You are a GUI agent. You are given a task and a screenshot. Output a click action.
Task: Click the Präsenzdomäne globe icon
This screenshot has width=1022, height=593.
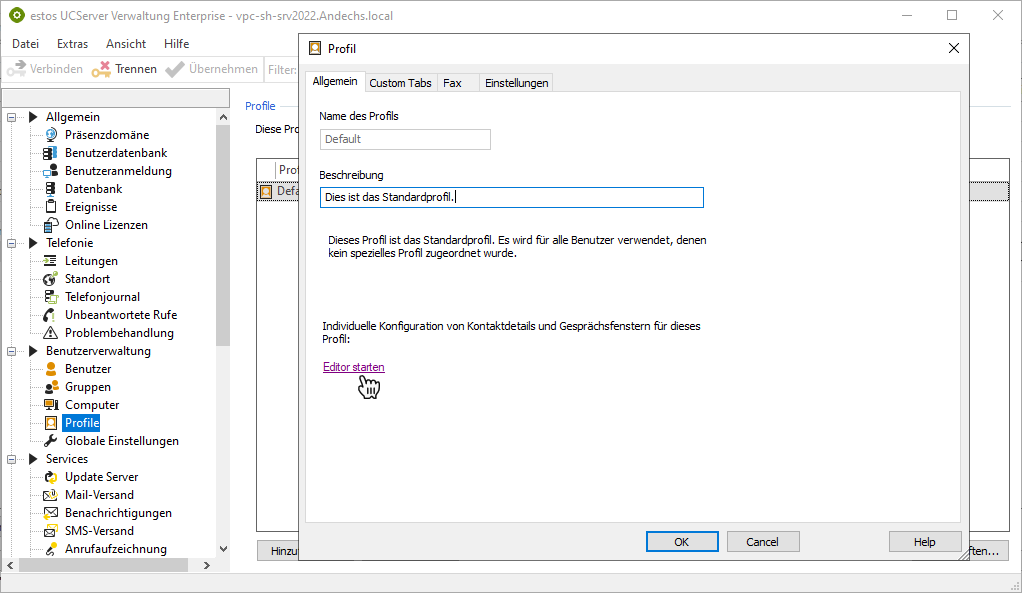tap(51, 135)
